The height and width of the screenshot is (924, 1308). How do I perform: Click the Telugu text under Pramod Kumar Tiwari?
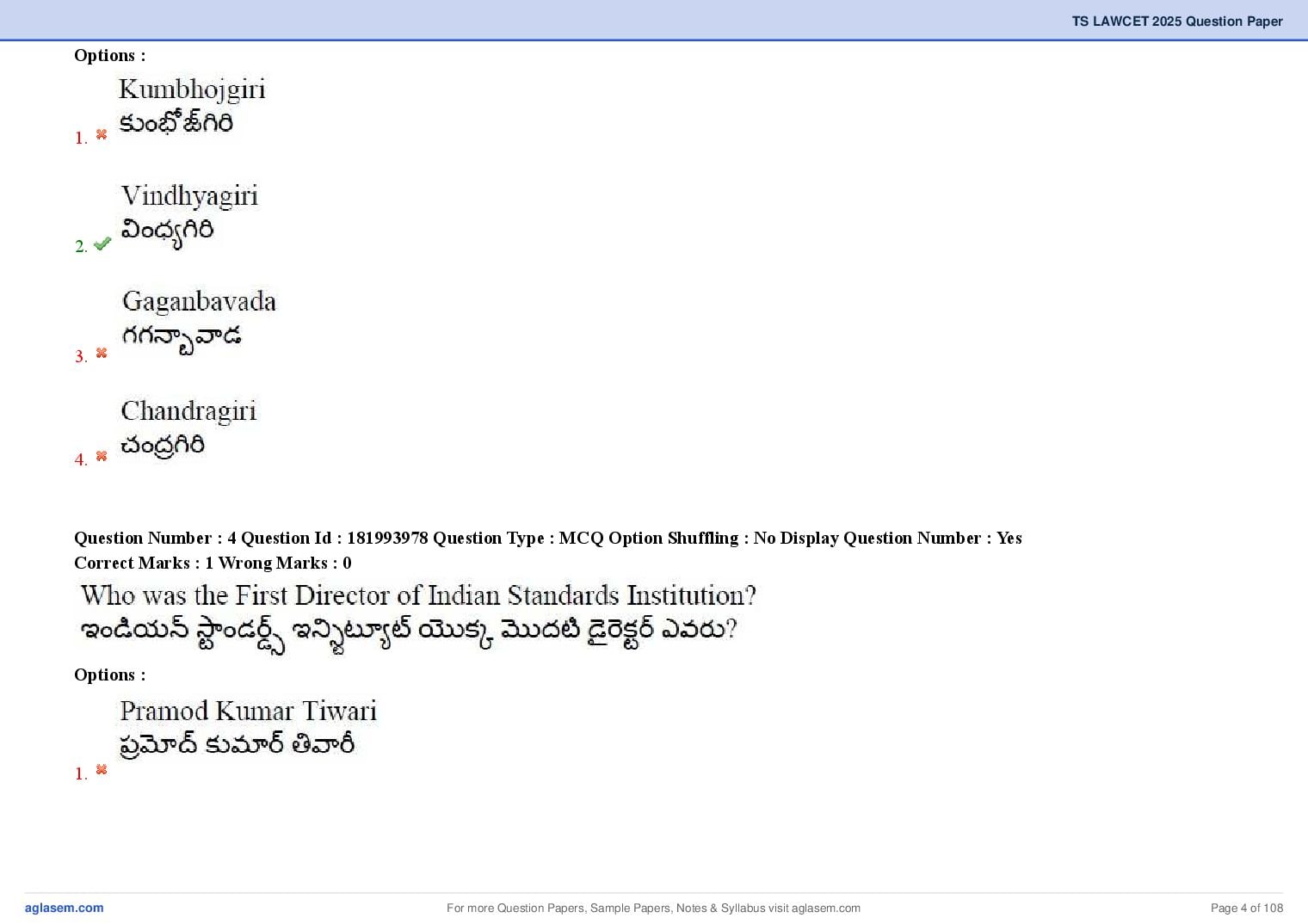point(238,744)
